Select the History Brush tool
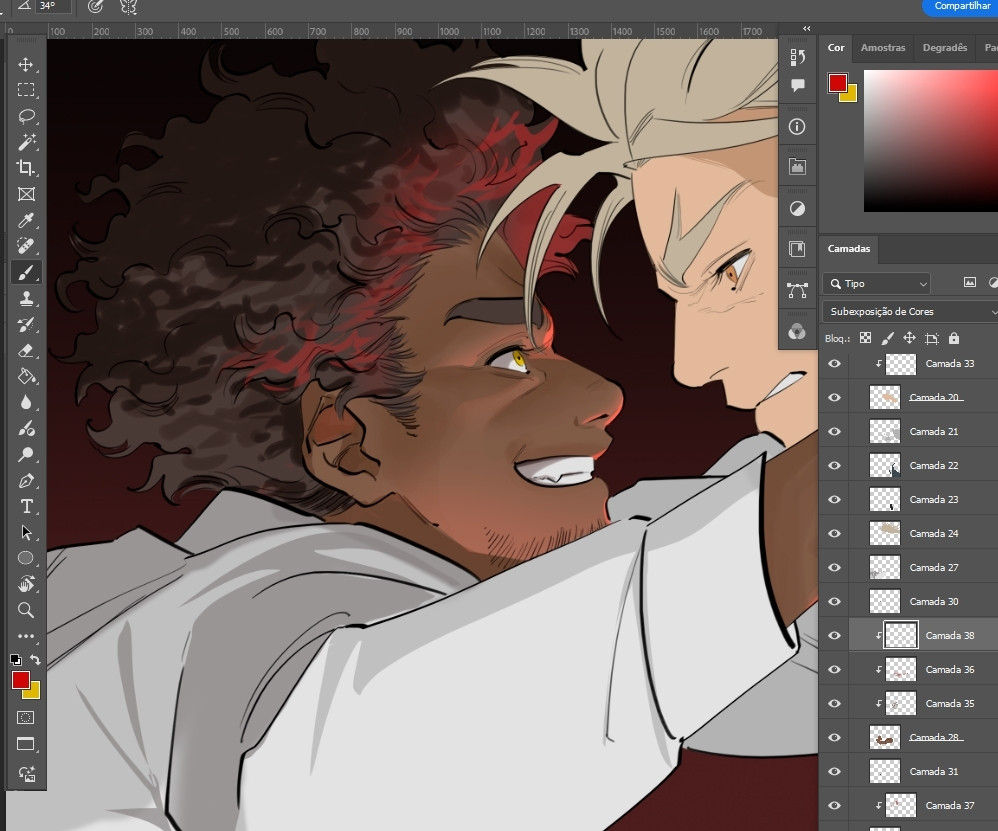Viewport: 998px width, 831px height. [x=25, y=325]
